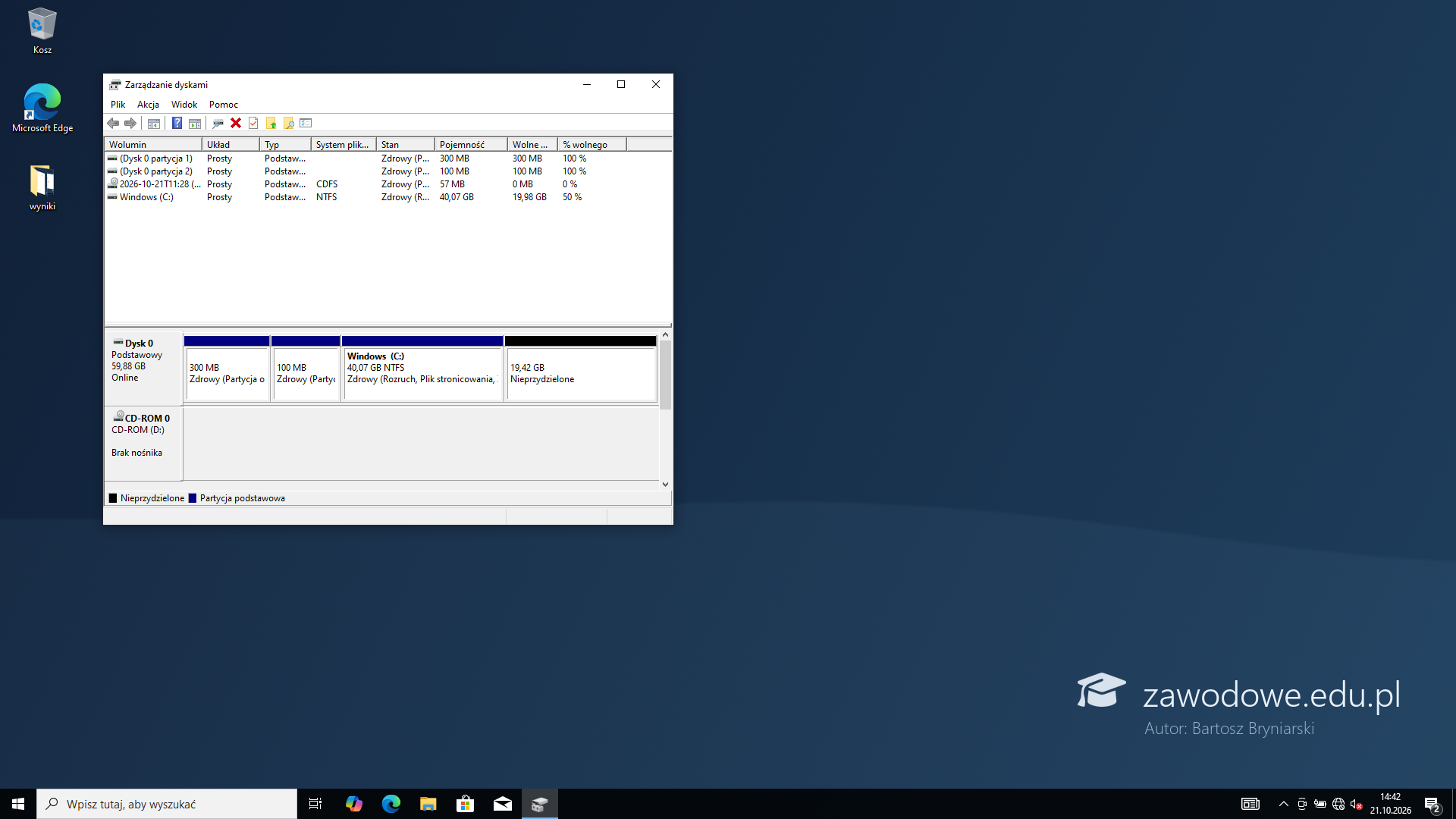Click the properties checkmark page icon
Viewport: 1456px width, 819px height.
[253, 124]
